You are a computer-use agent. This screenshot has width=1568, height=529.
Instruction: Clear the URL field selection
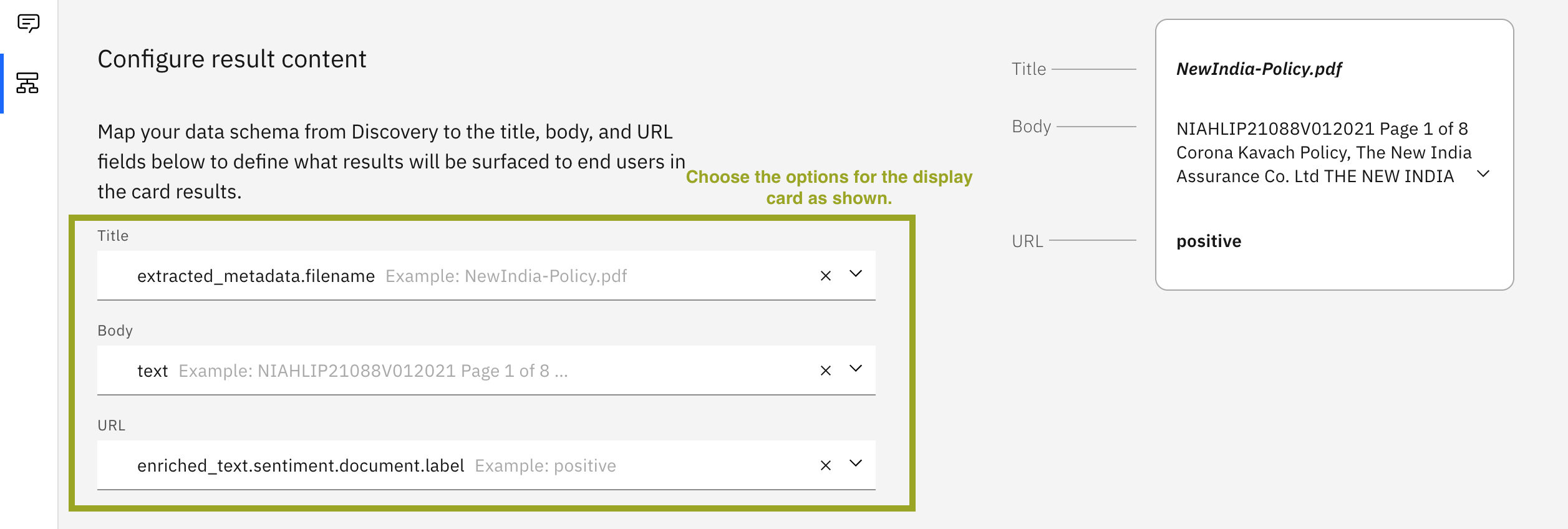click(825, 465)
